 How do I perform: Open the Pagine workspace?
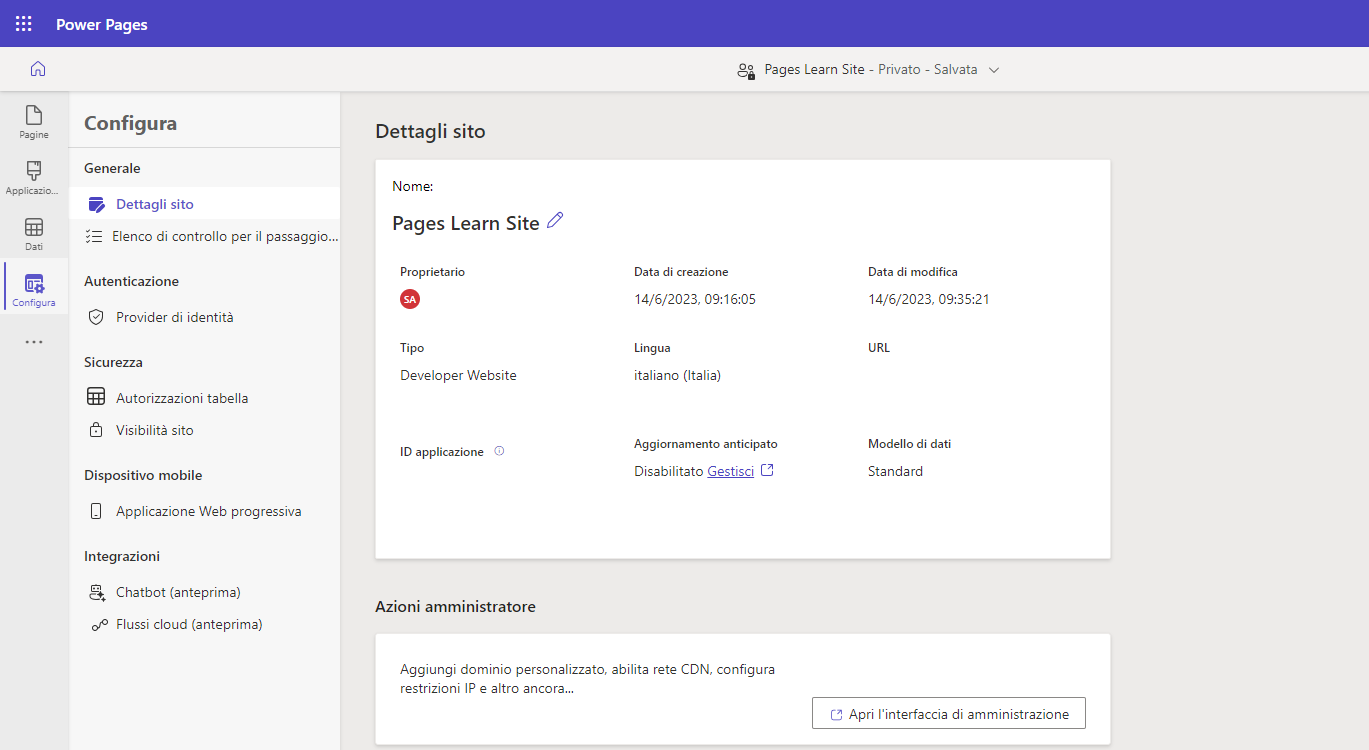tap(34, 122)
